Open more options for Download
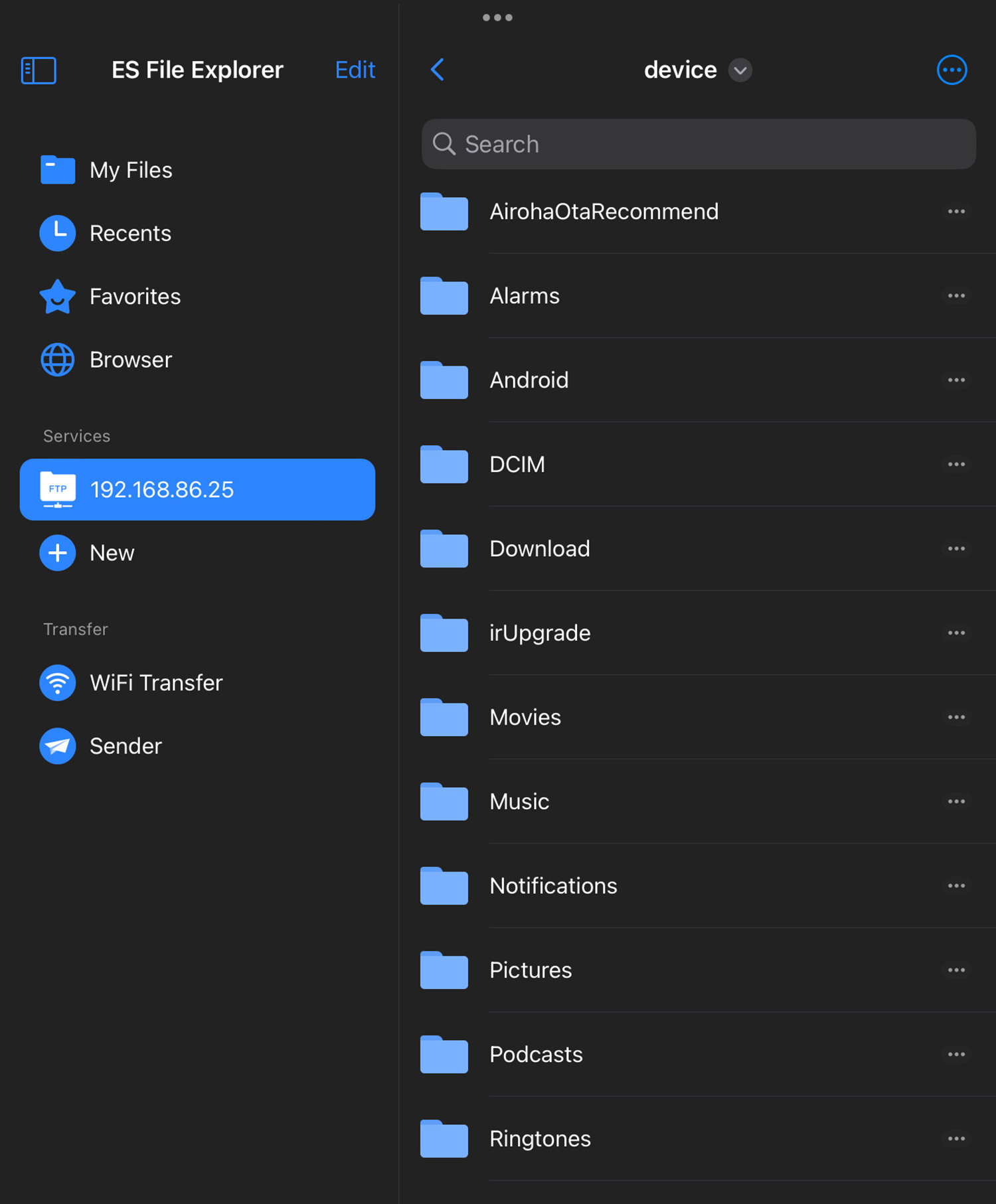 (x=956, y=549)
